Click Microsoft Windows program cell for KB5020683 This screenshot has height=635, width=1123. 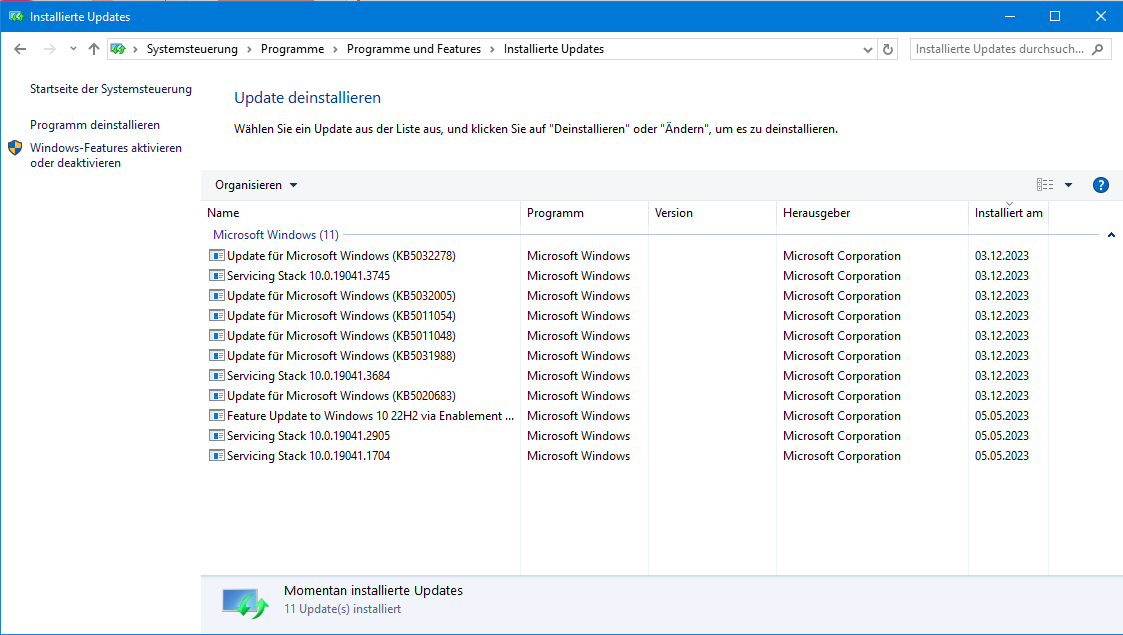tap(578, 396)
